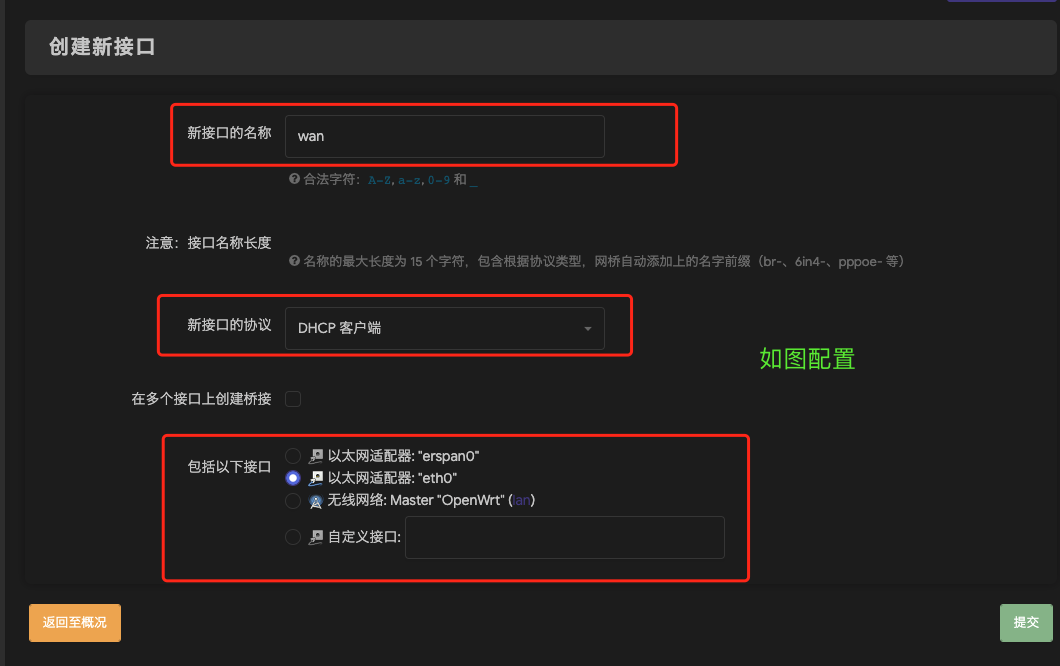Click the green 提交 submit button
Image resolution: width=1060 pixels, height=666 pixels.
coord(1026,623)
